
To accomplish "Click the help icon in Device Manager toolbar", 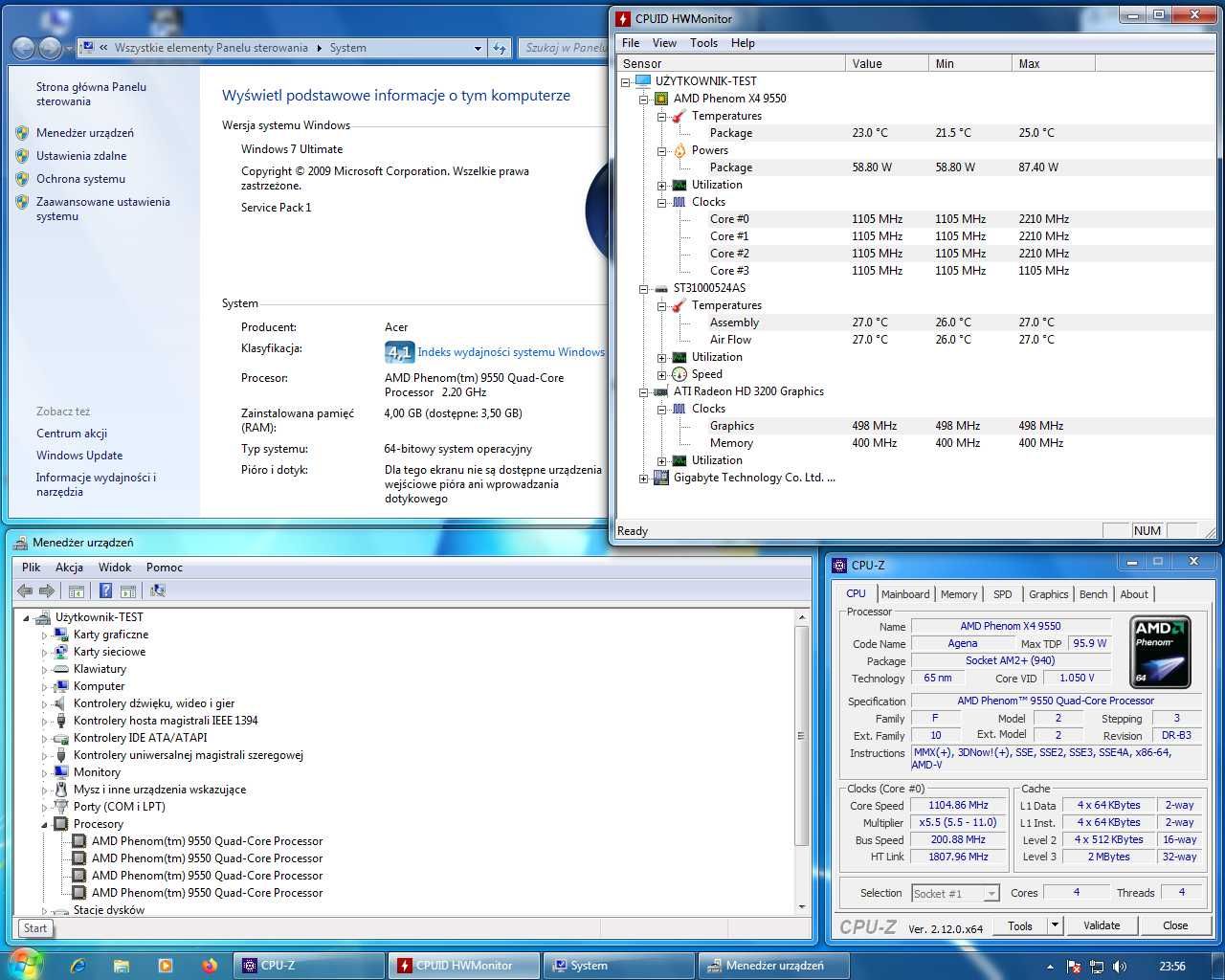I will tap(105, 590).
